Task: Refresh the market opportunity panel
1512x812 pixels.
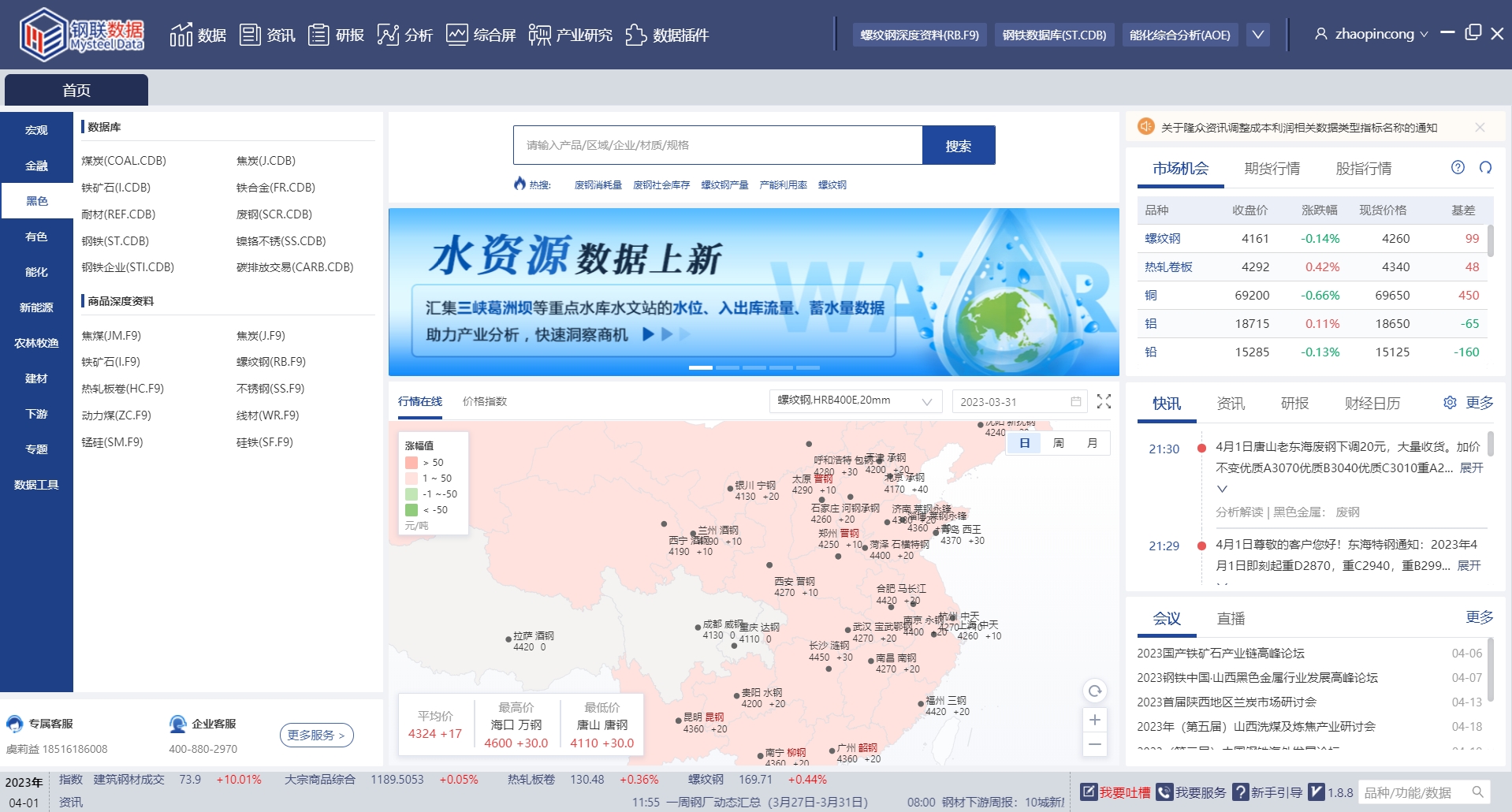Action: pos(1485,167)
